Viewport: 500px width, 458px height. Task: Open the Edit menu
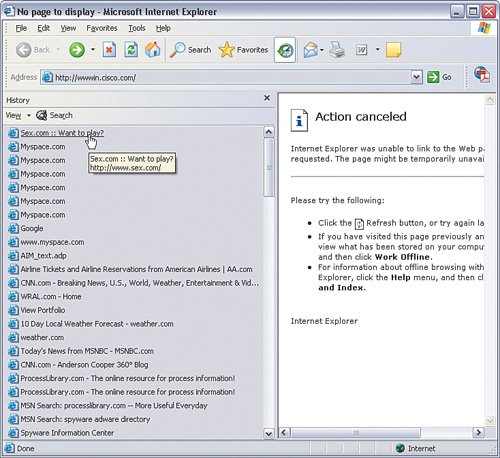tap(44, 28)
